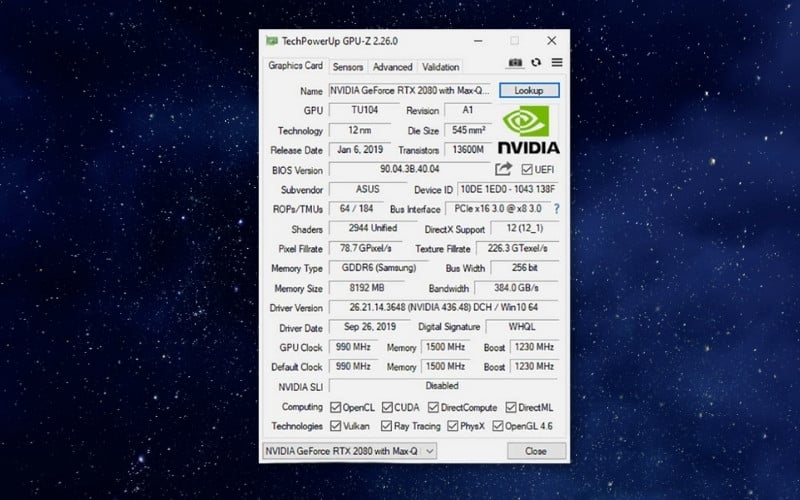Click the Memory Size value 8192 MB
Image resolution: width=800 pixels, height=500 pixels.
(x=367, y=288)
